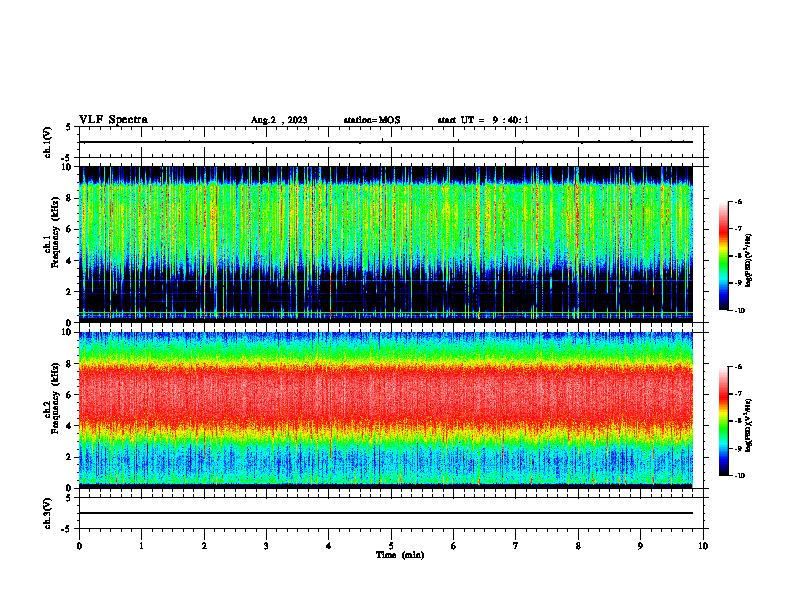Click the ch.1 voltage waveform trace
This screenshot has width=792, height=612.
coord(386,142)
